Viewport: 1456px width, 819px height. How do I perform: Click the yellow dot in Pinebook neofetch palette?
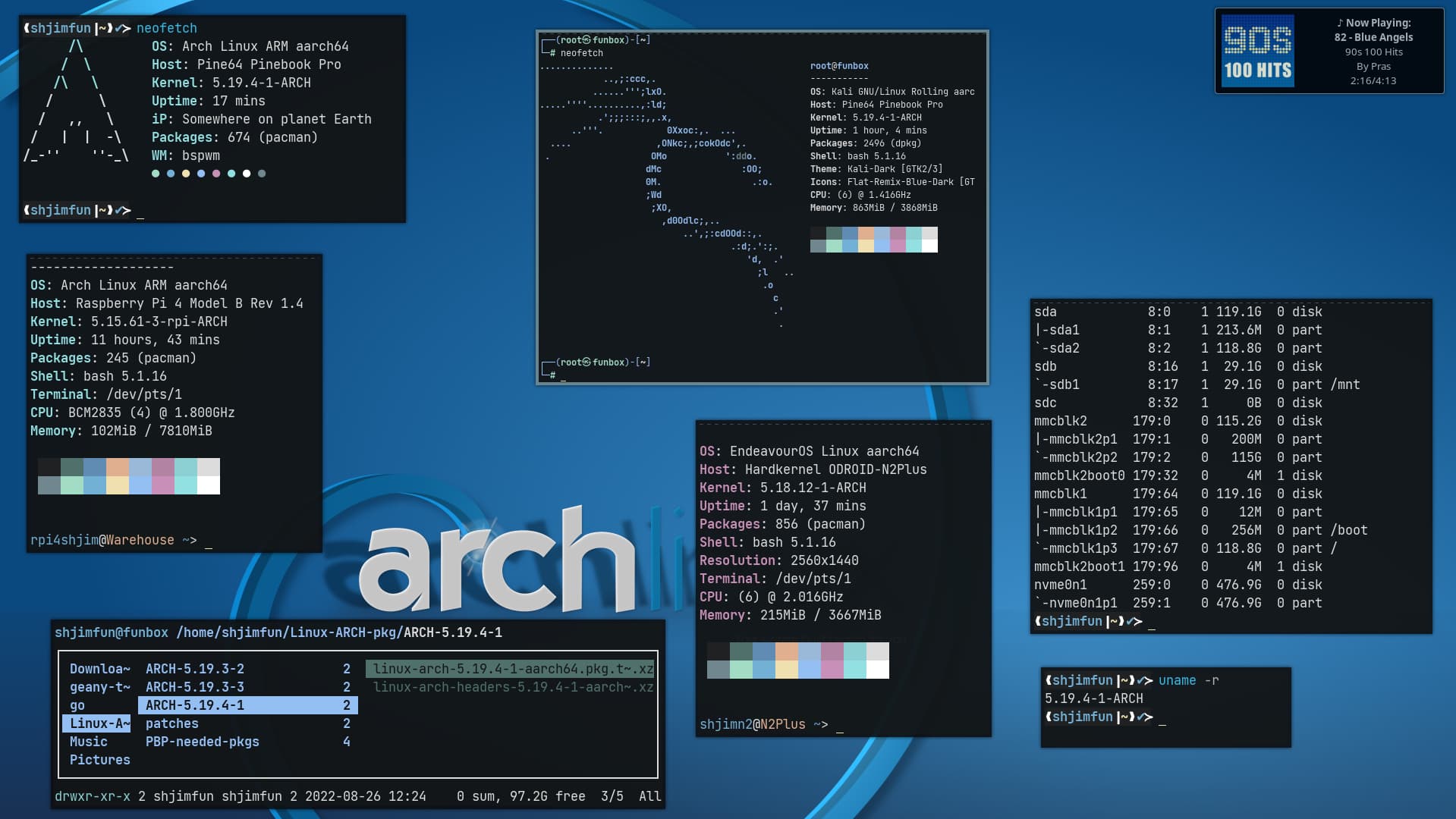coord(186,174)
